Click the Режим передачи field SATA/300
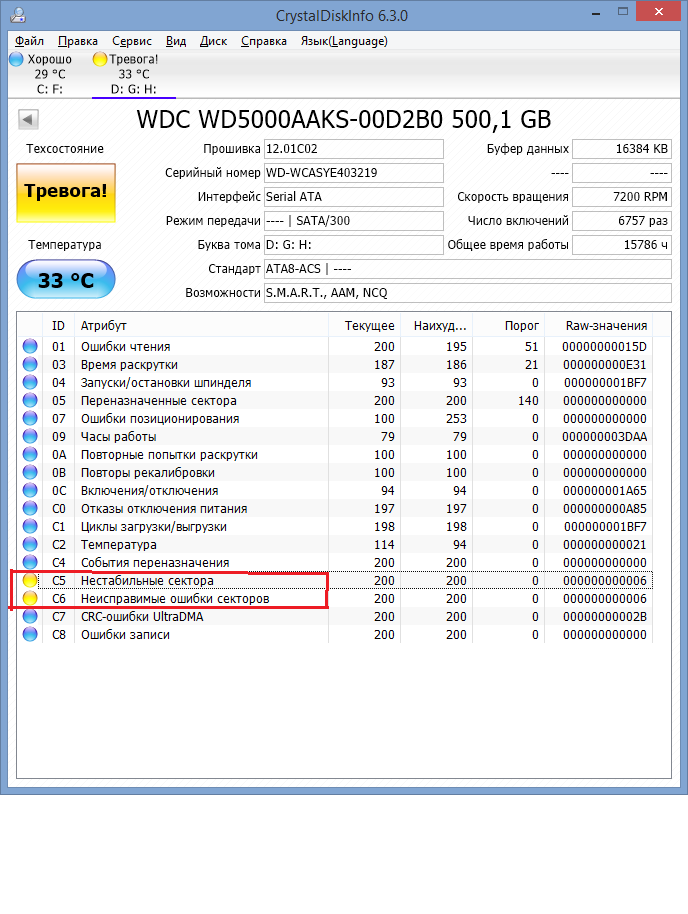This screenshot has height=914, width=688. 354,220
